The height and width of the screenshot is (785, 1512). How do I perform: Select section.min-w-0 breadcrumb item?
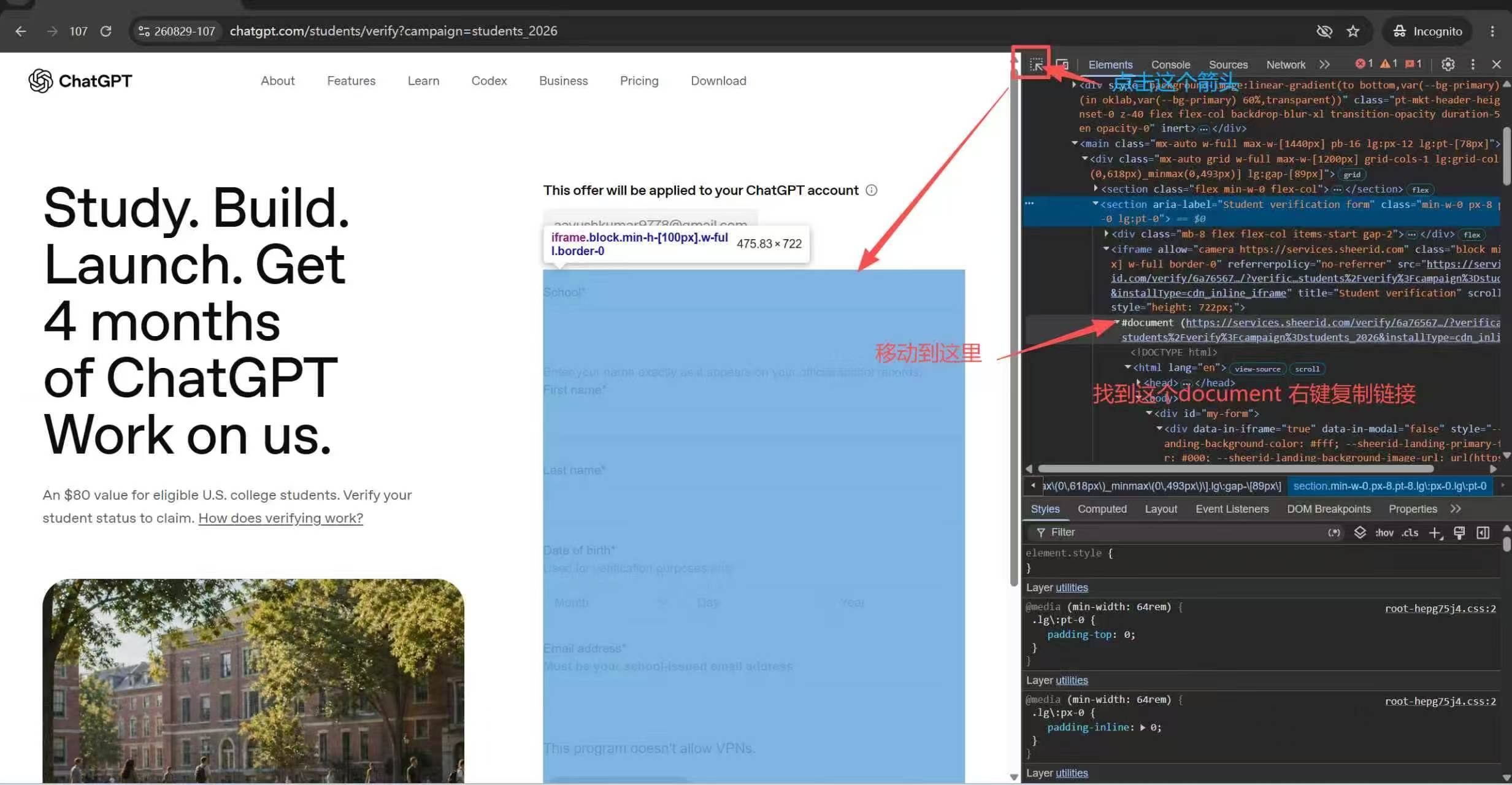point(1389,486)
